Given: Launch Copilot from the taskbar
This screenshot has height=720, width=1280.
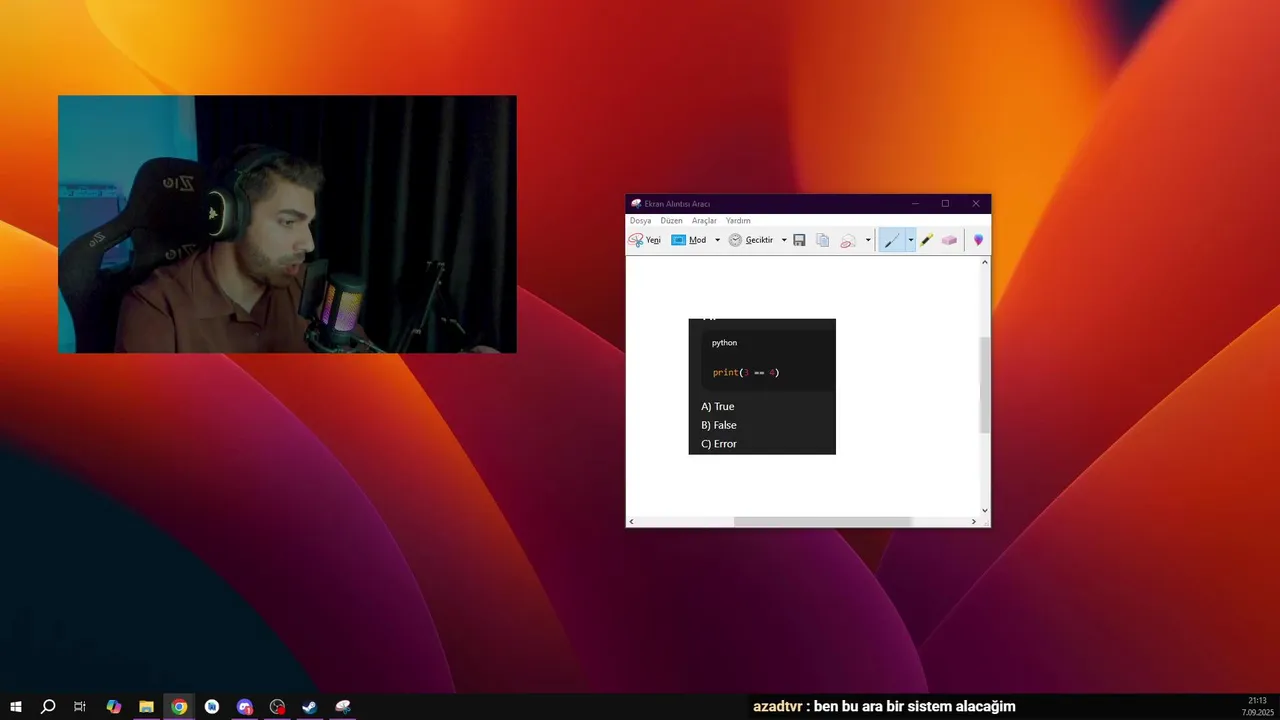Looking at the screenshot, I should [x=113, y=707].
